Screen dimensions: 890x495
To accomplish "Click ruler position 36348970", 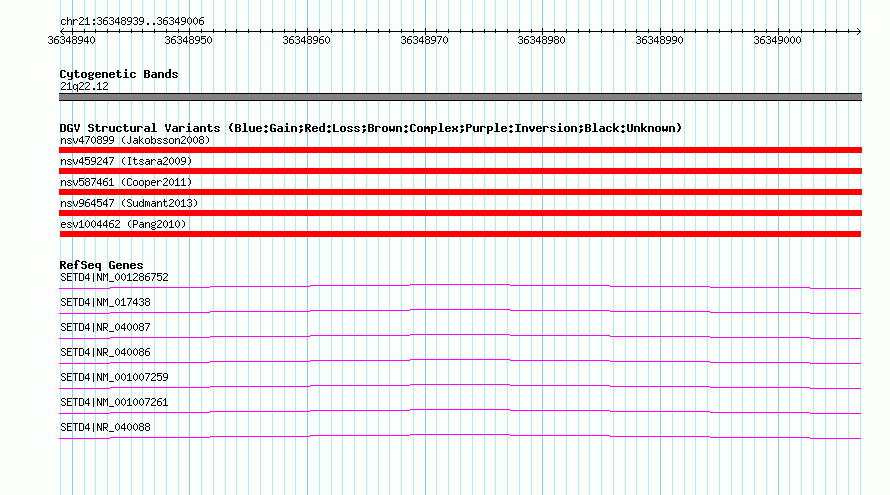I will (425, 40).
